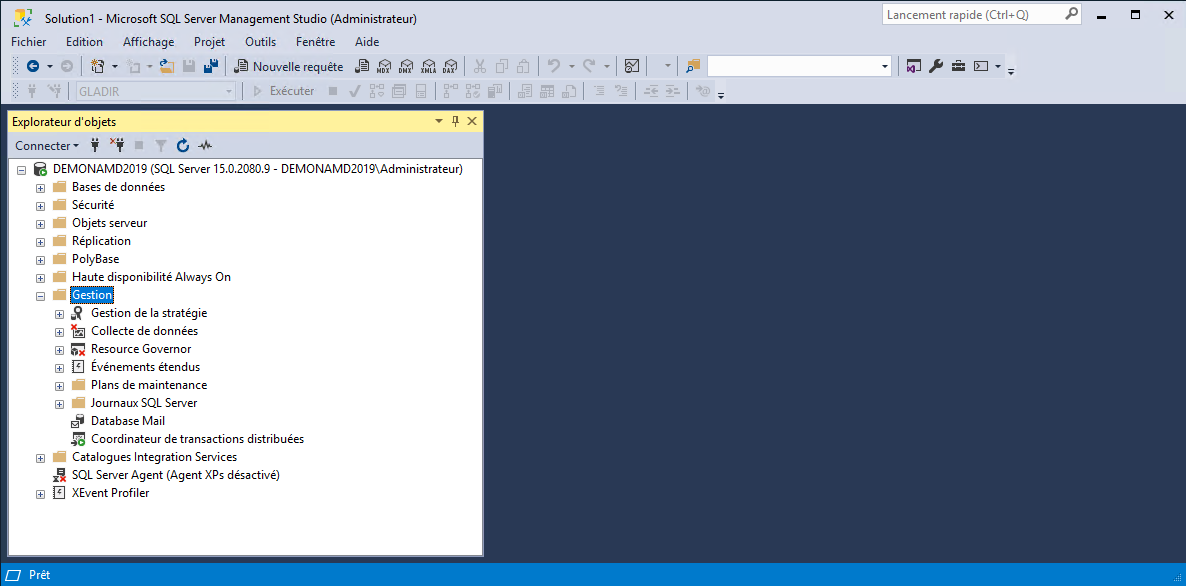
Task: Open the Activity Monitor toolbar icon
Action: [x=632, y=67]
